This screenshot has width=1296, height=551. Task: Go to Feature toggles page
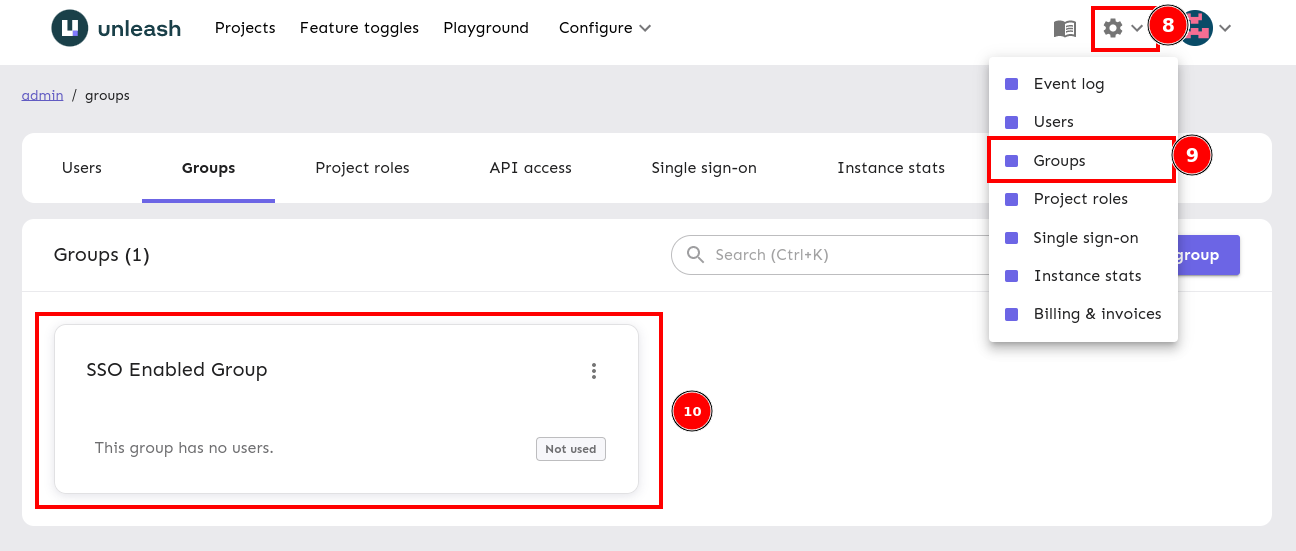[x=359, y=28]
